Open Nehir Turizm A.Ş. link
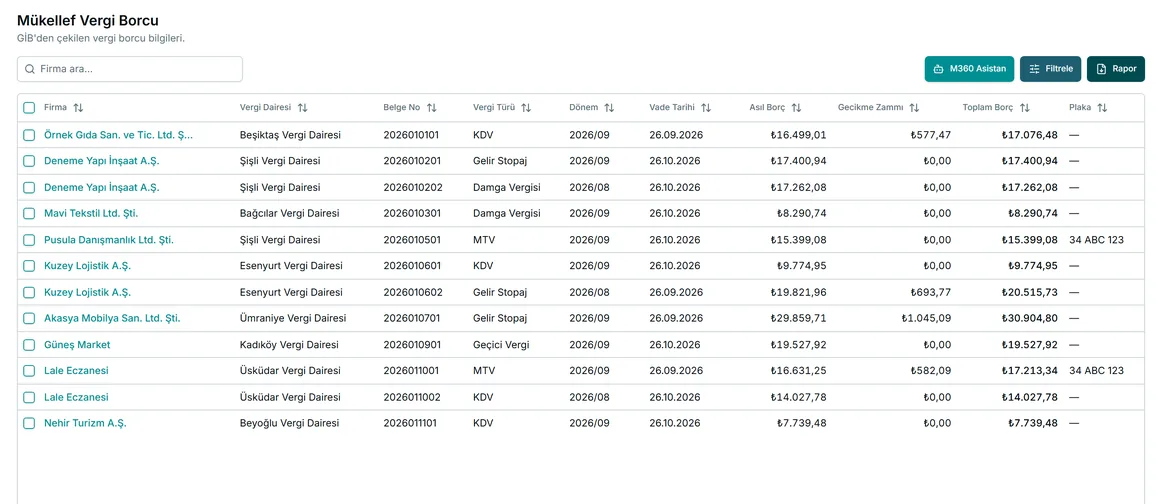Screen dimensions: 1162x504 coord(85,423)
